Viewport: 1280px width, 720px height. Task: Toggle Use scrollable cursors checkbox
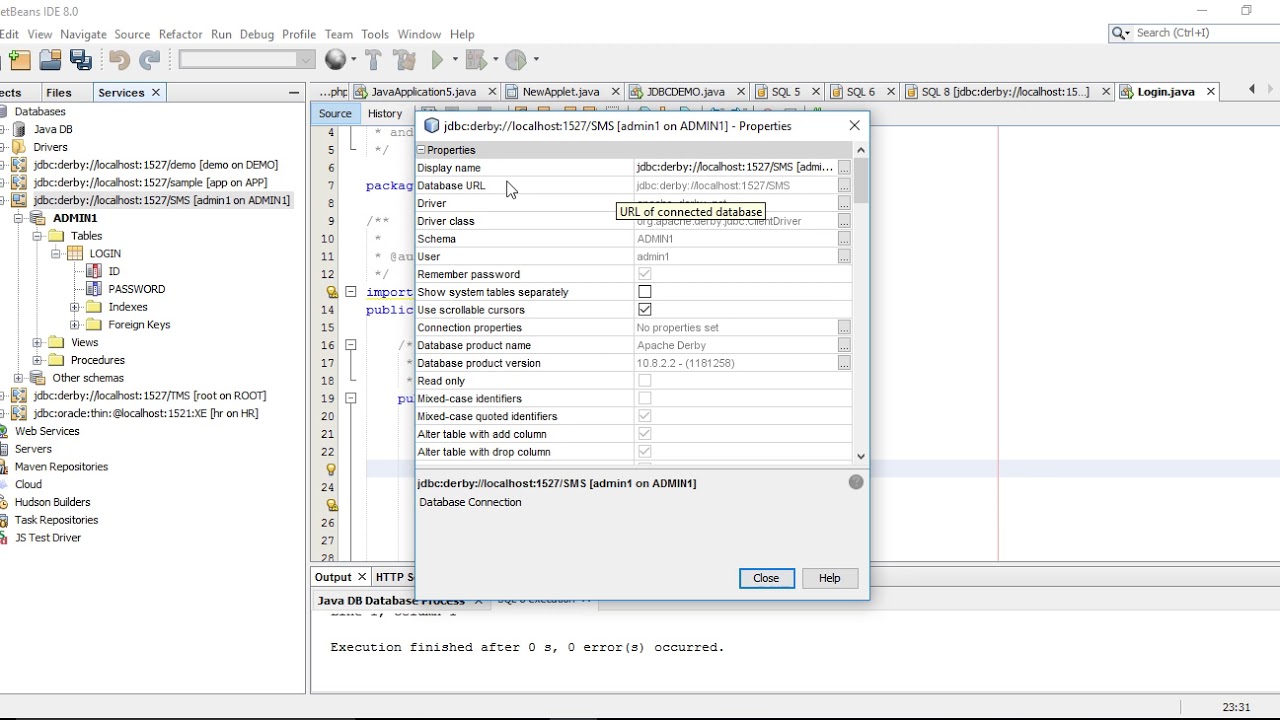(x=644, y=310)
